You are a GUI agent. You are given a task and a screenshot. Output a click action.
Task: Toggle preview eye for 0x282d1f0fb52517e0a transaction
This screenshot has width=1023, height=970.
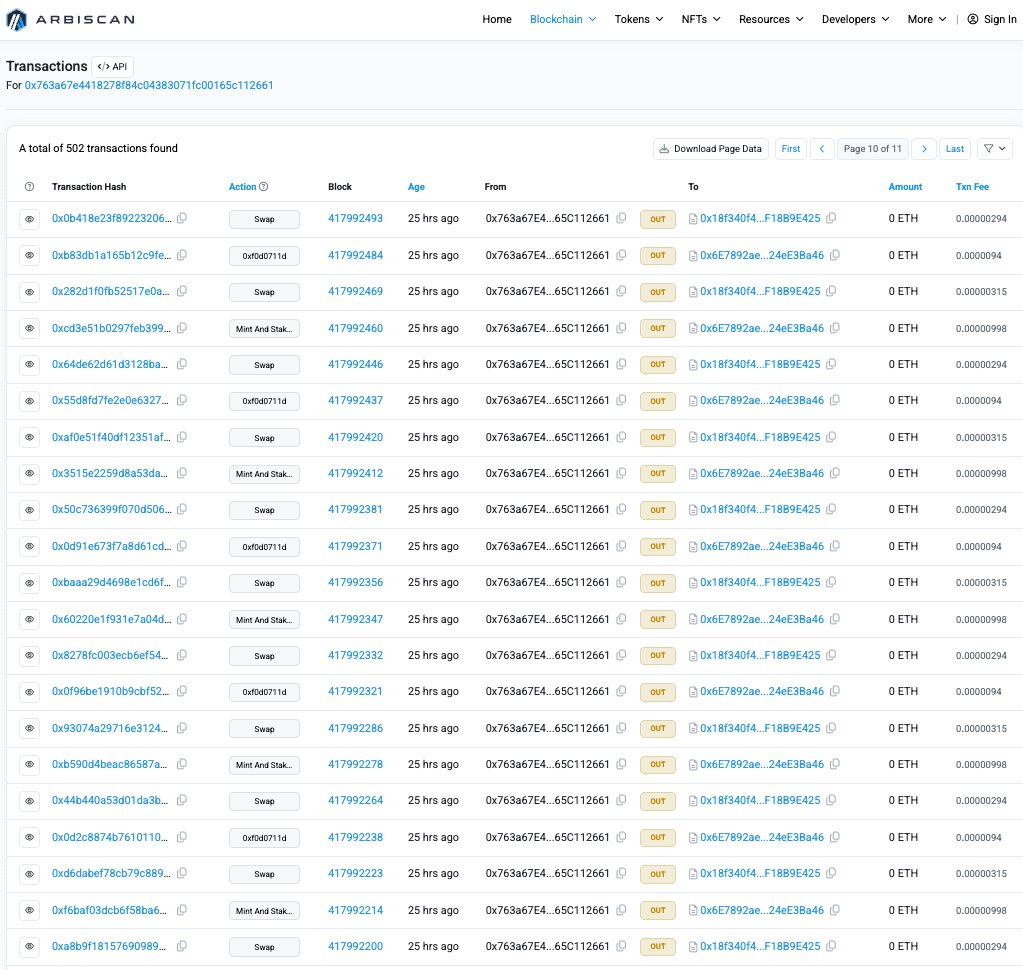[x=29, y=292]
